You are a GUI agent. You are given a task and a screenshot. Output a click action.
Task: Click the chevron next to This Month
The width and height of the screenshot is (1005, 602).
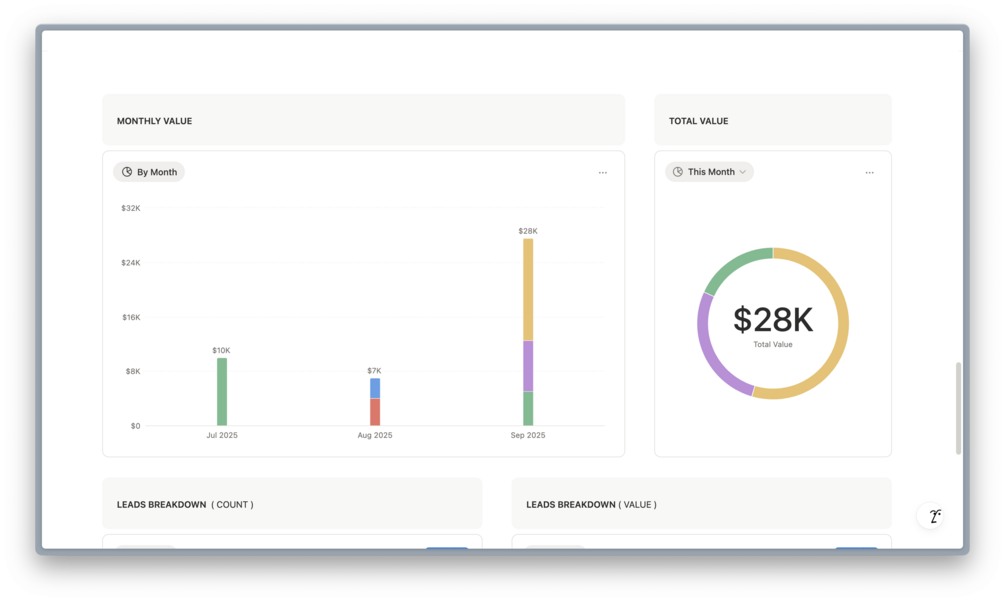pos(742,172)
